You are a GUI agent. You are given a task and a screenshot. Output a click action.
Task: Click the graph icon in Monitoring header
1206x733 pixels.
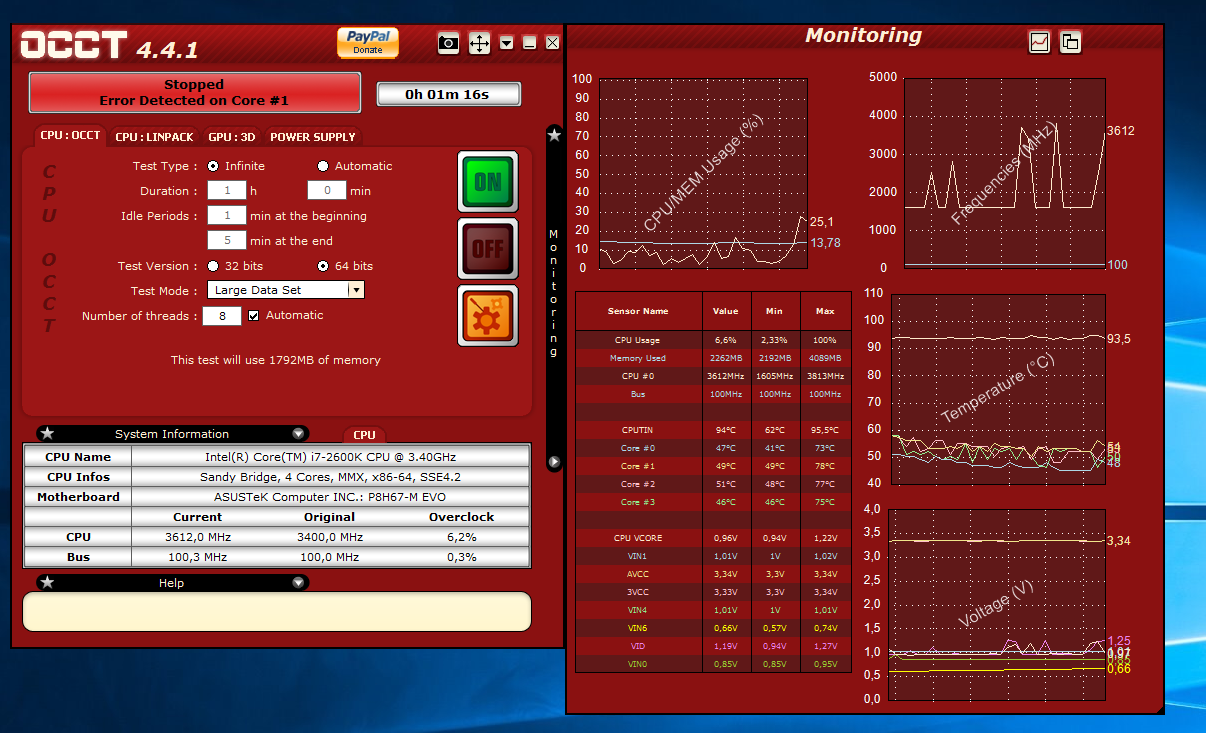point(1040,42)
